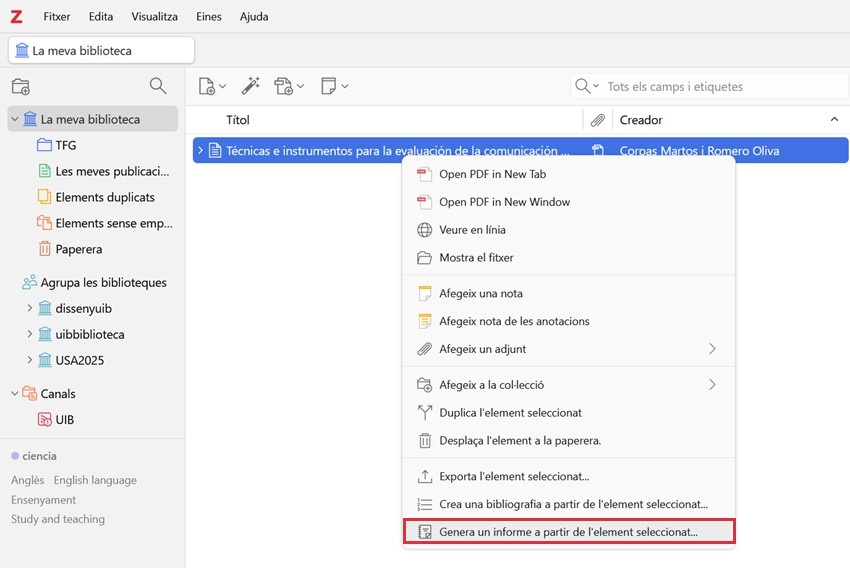Select the dissenyuib library
Screen dimensions: 850x568
tap(83, 308)
